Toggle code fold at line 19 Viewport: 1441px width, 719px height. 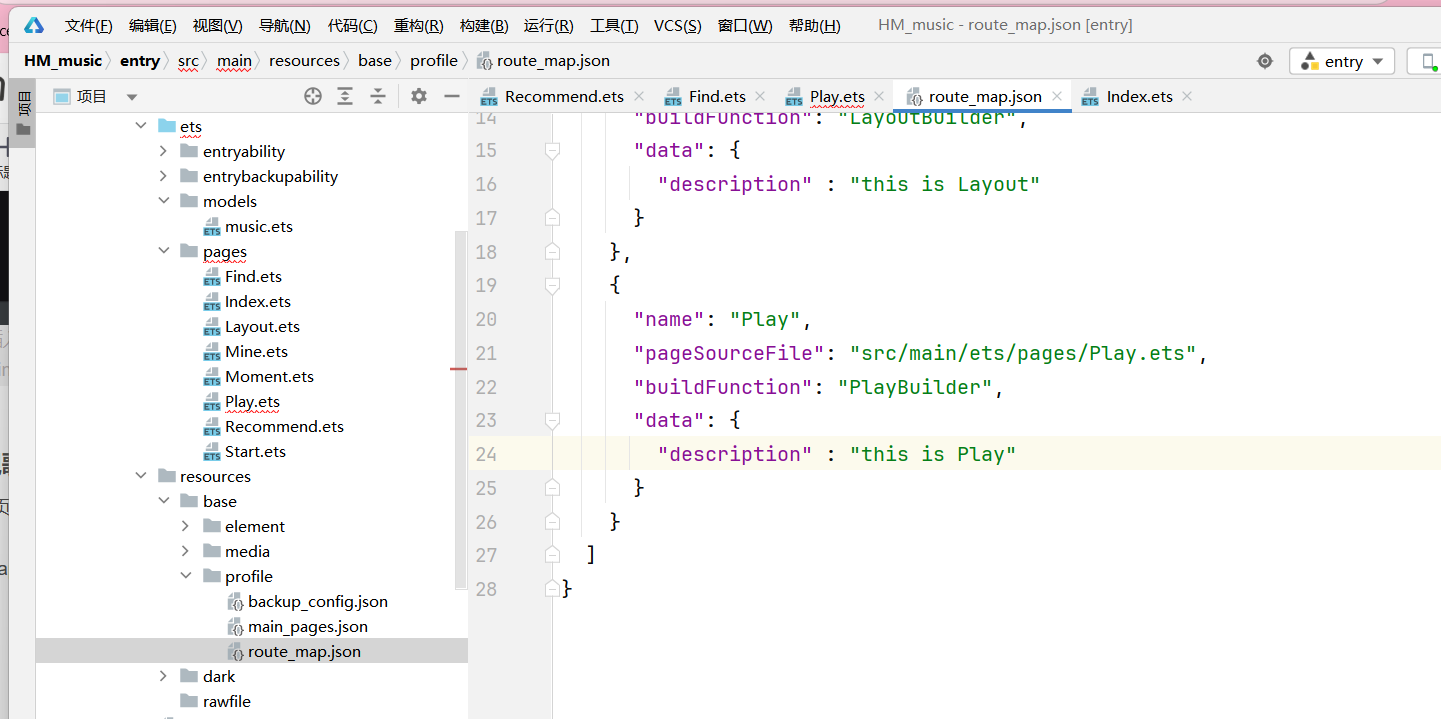(552, 285)
